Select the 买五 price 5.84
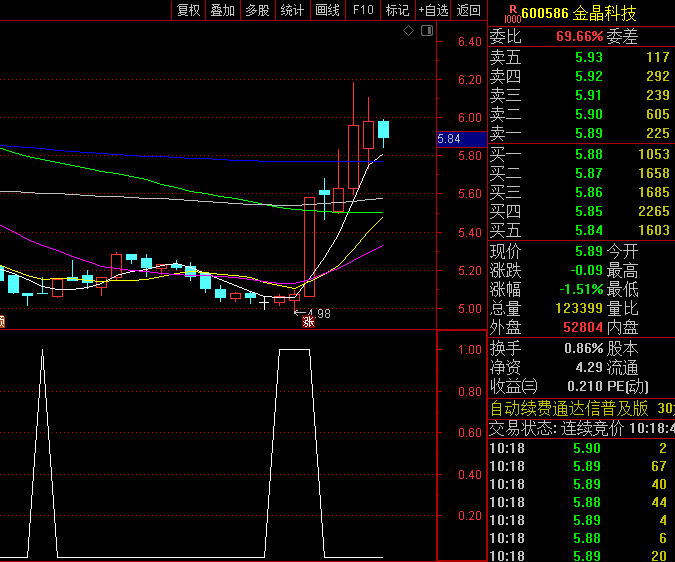 tap(588, 230)
